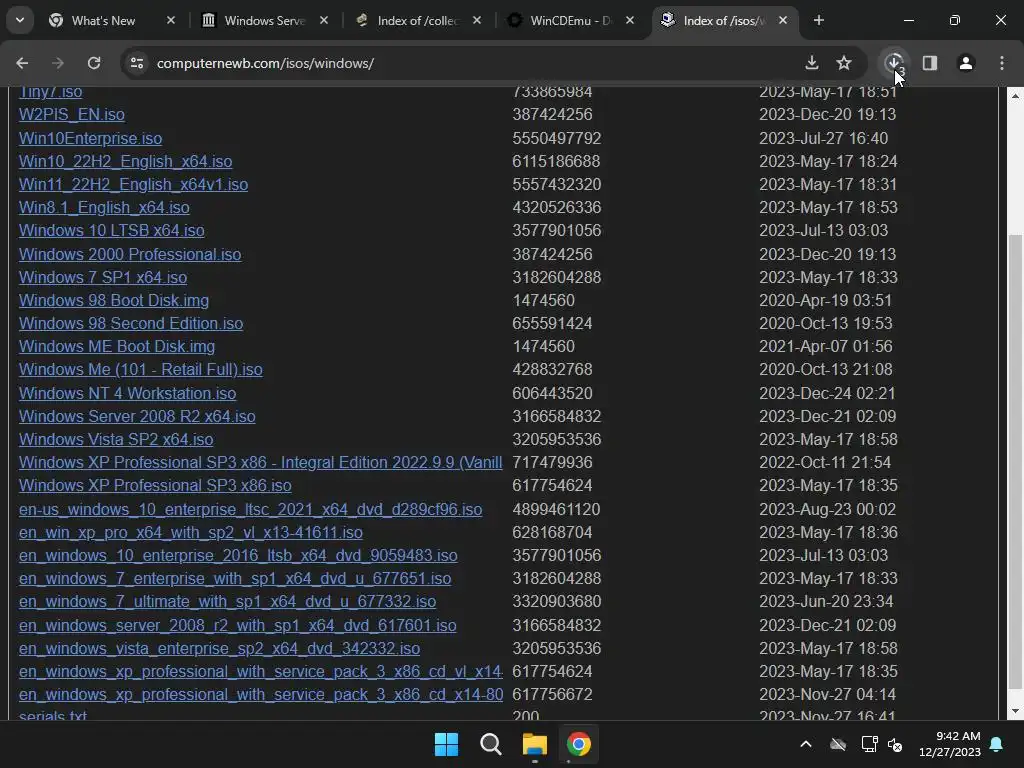The width and height of the screenshot is (1024, 768).
Task: Click the Chrome taskbar icon
Action: pyautogui.click(x=579, y=744)
